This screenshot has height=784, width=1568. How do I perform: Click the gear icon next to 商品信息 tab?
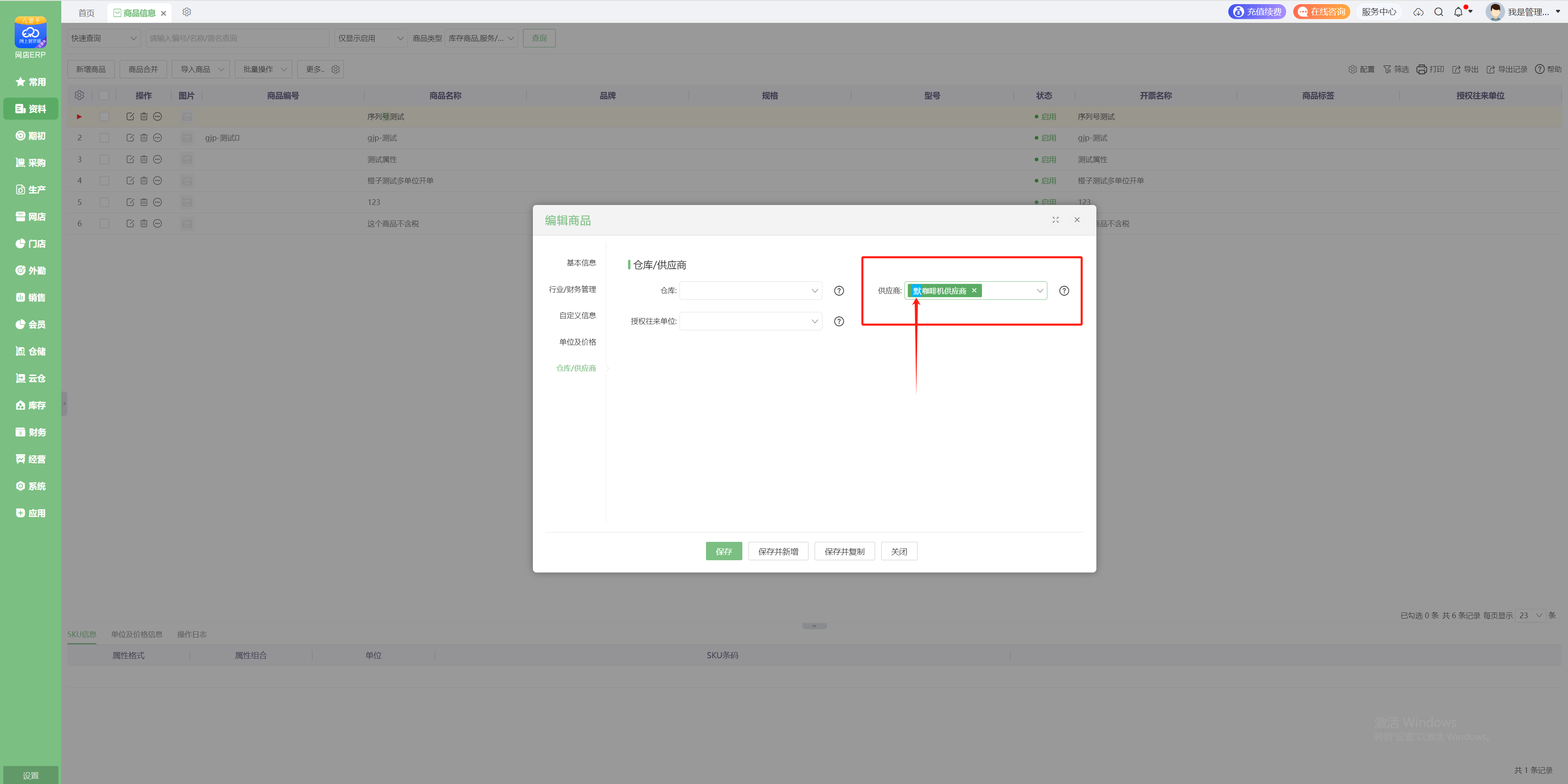tap(187, 12)
